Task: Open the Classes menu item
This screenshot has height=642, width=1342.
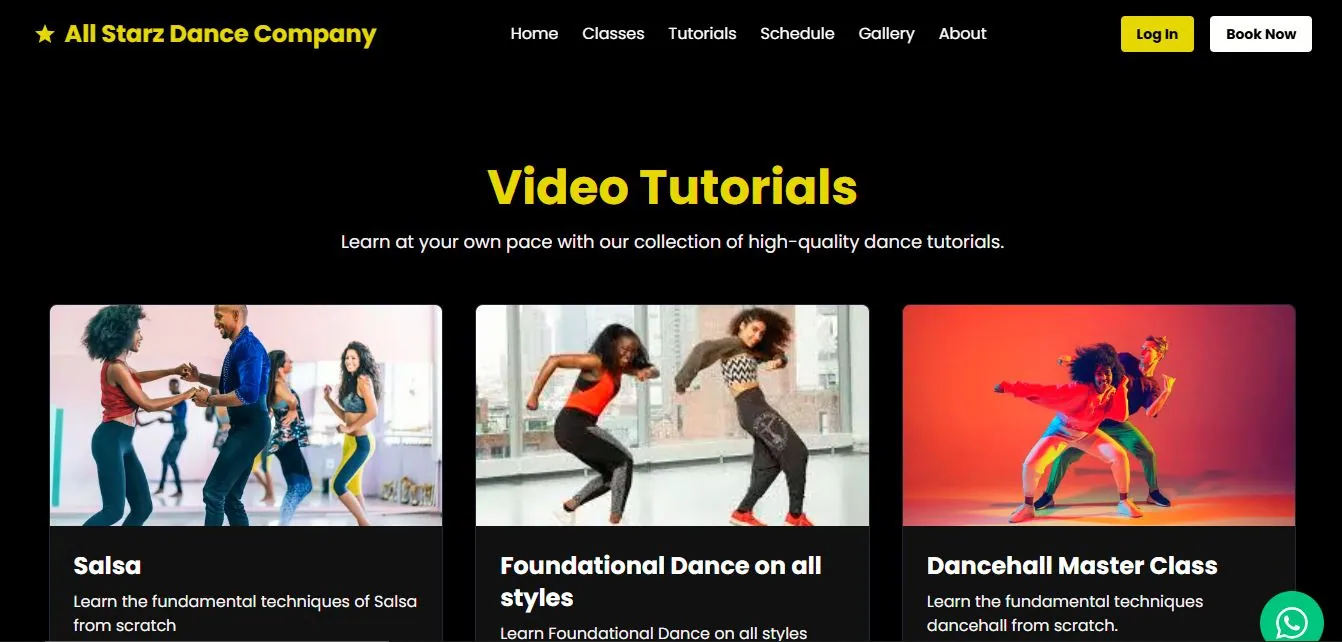Action: click(613, 33)
